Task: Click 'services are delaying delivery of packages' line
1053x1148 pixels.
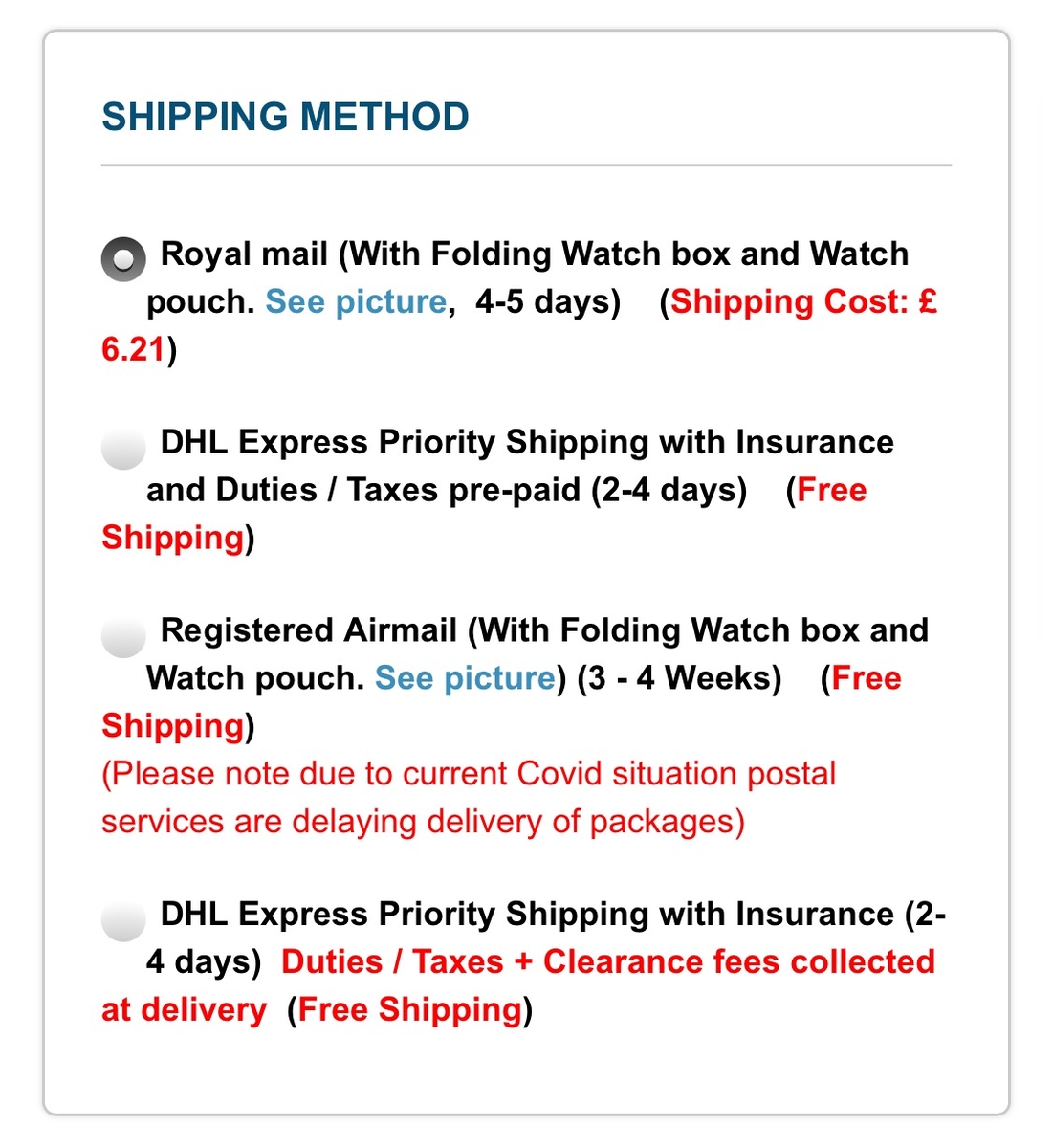Action: 423,822
